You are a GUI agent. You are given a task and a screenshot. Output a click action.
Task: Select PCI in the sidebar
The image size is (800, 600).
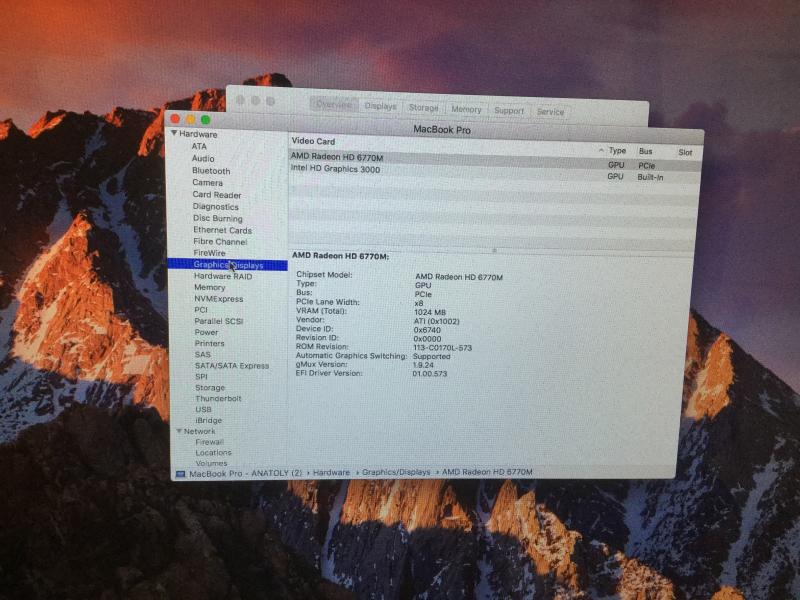[x=201, y=310]
